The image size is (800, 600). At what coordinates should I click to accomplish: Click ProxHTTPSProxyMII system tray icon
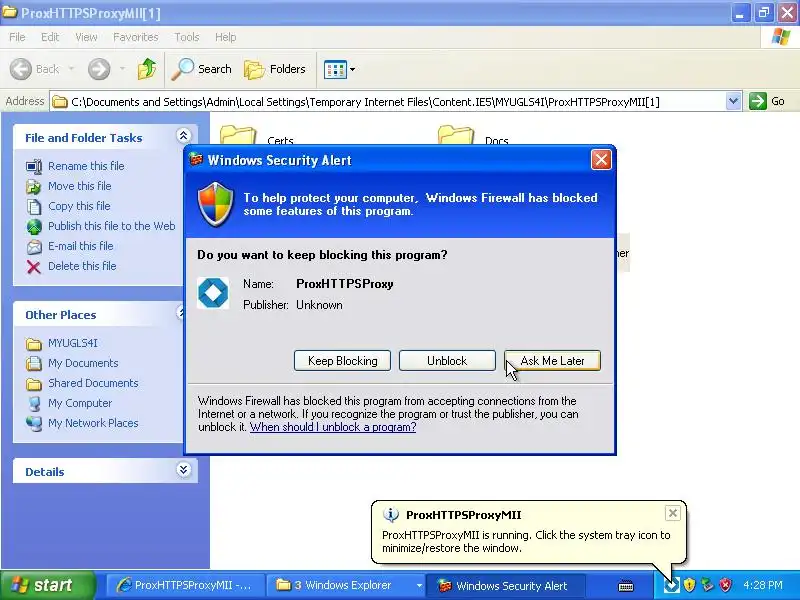click(x=671, y=585)
